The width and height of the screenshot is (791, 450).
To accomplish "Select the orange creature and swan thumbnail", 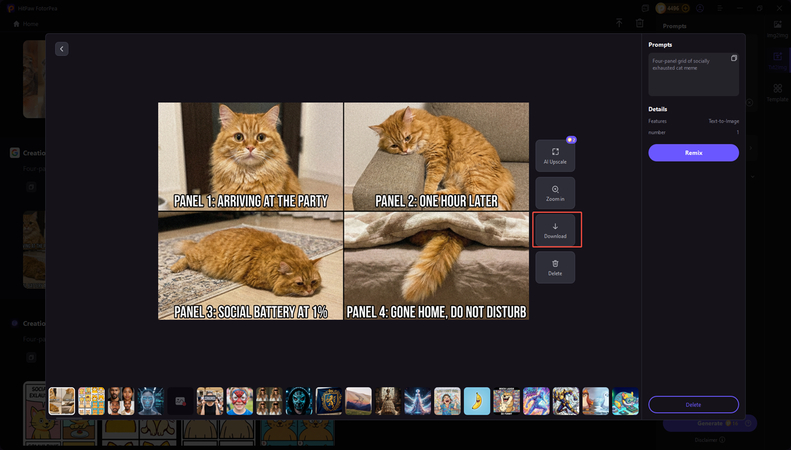I will (596, 401).
